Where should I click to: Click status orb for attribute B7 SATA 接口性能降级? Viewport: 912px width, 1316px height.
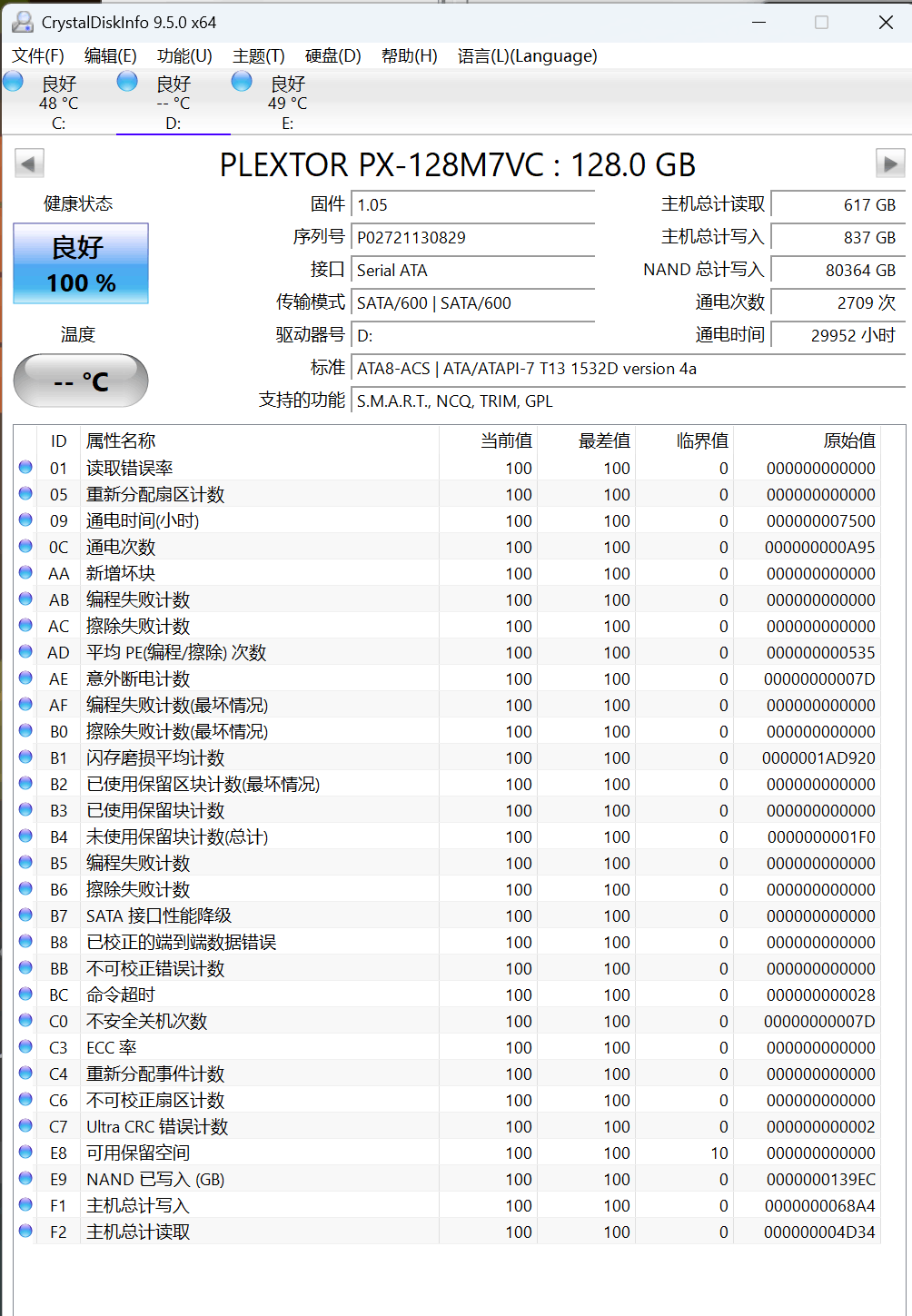25,915
